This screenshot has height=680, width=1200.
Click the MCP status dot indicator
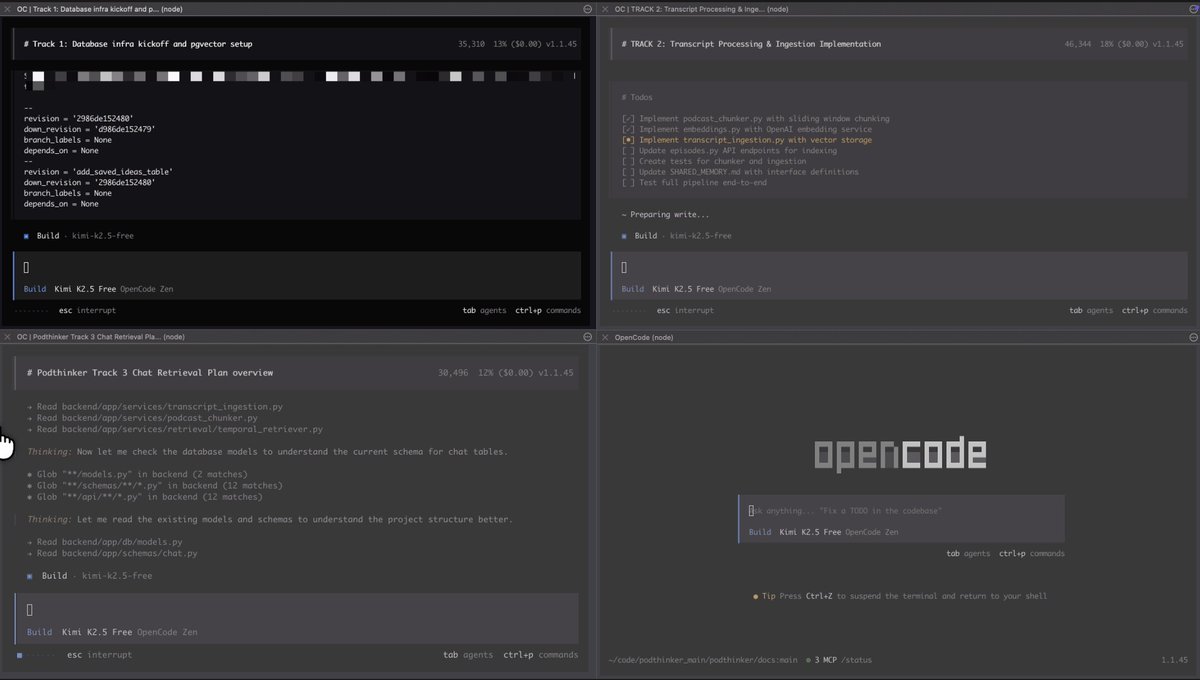coord(808,660)
